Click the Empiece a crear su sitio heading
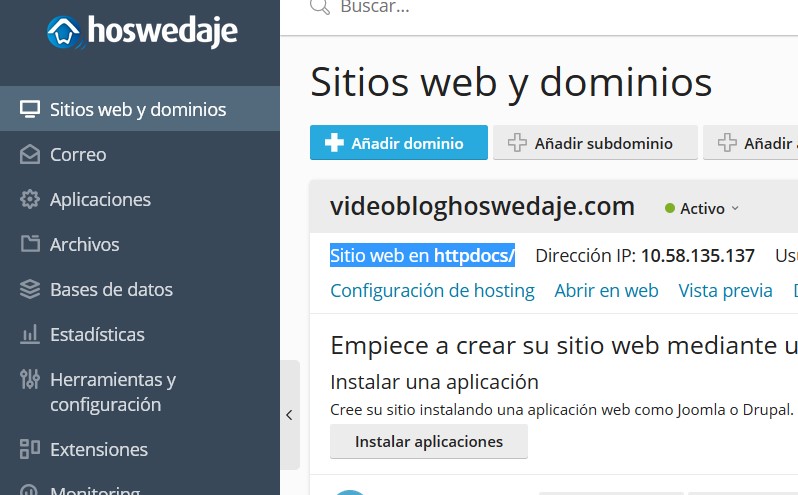This screenshot has height=495, width=798. 564,346
